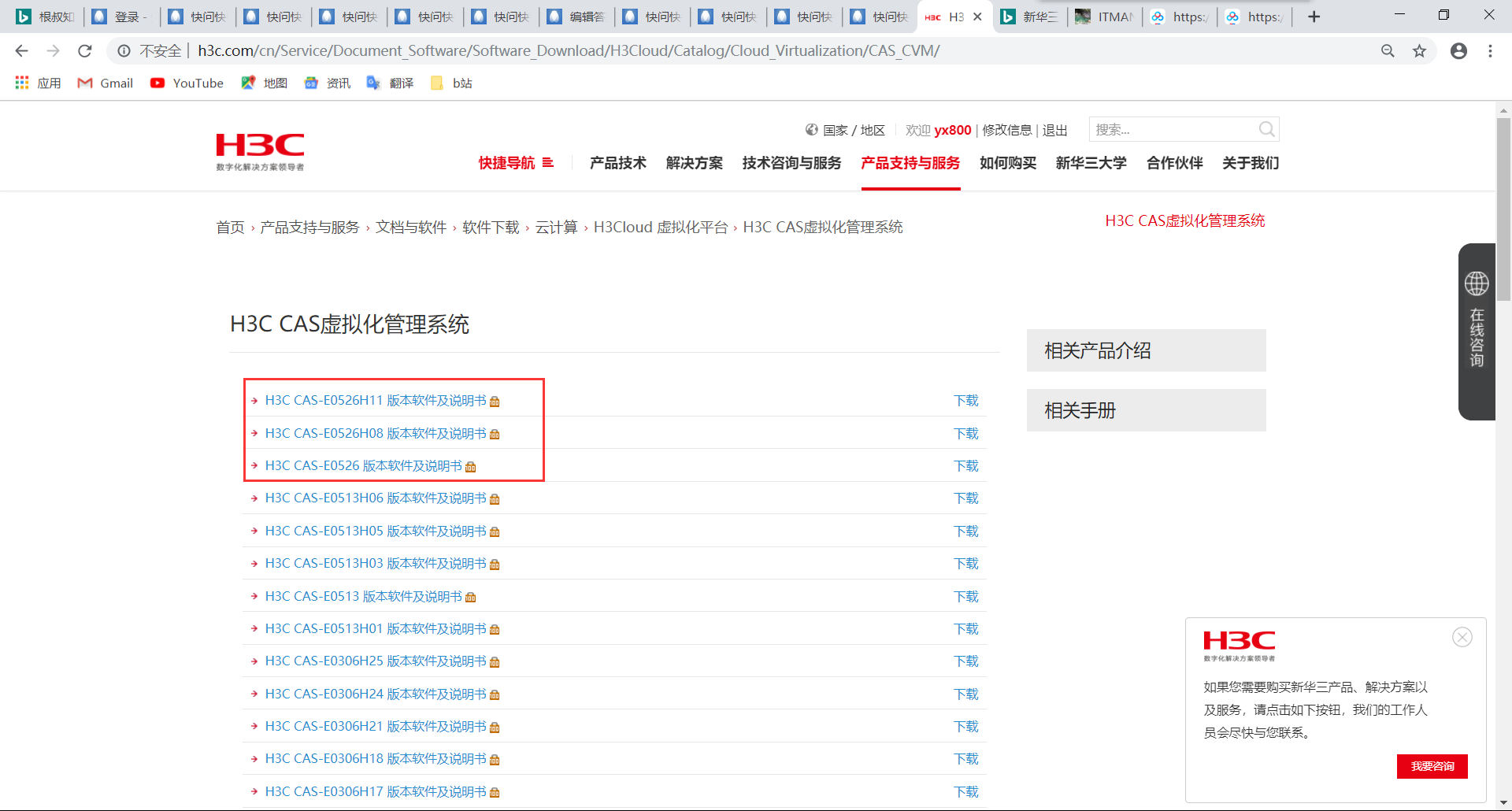Open the 新华三大学 navigation menu

(1091, 163)
